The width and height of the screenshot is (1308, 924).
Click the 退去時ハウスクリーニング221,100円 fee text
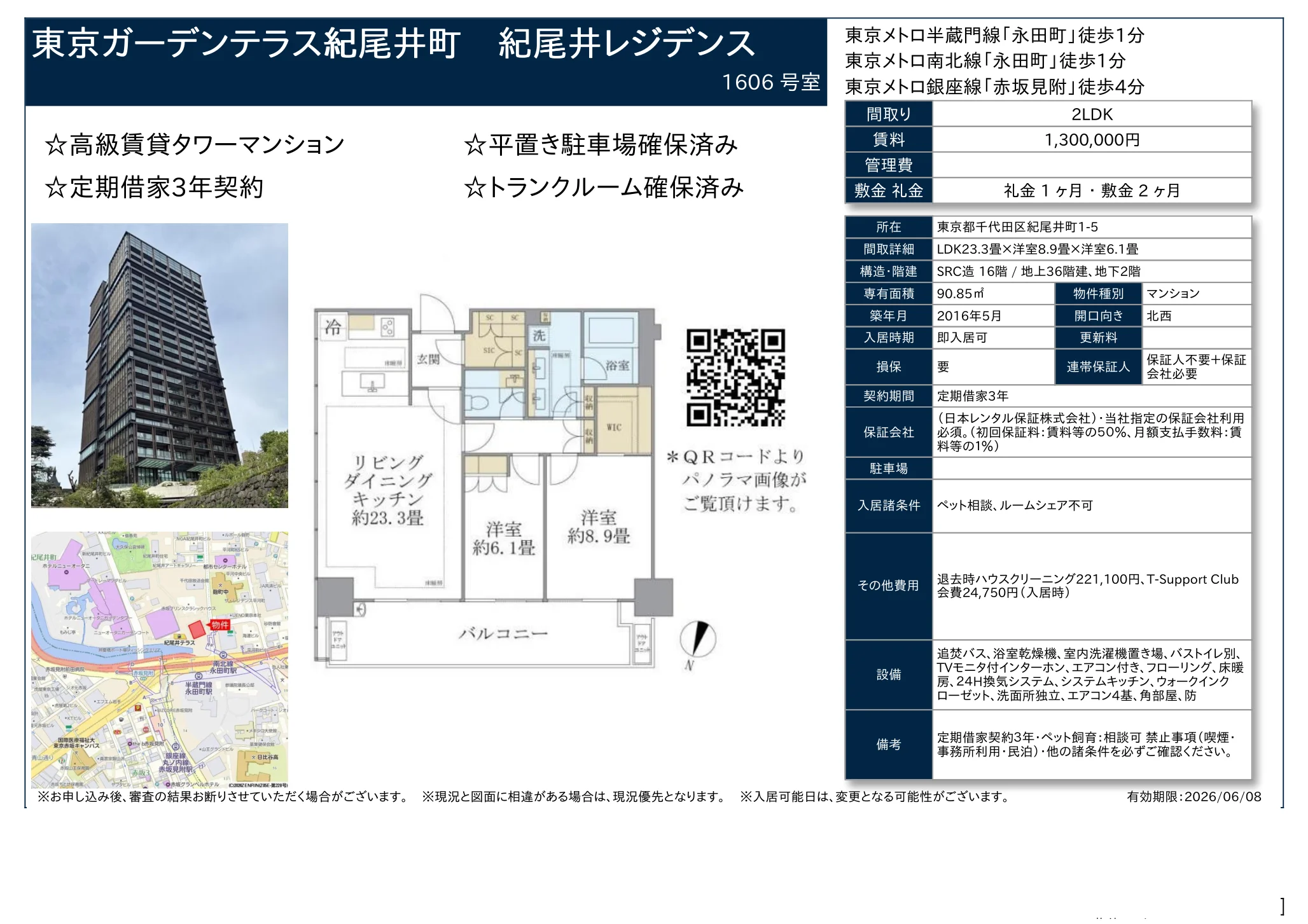click(x=1088, y=586)
